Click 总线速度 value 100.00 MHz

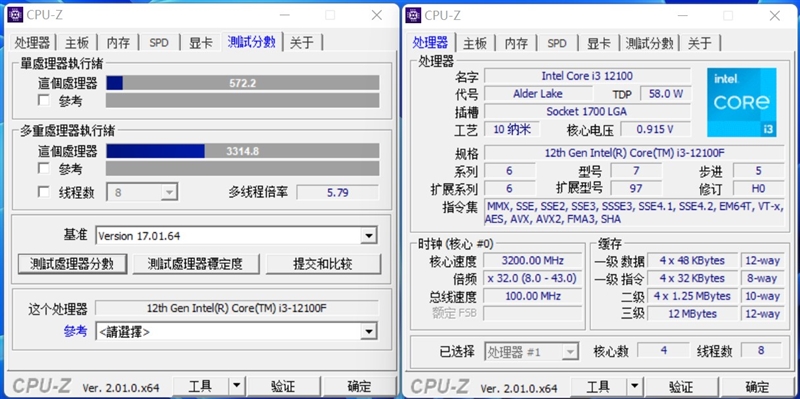pos(532,296)
